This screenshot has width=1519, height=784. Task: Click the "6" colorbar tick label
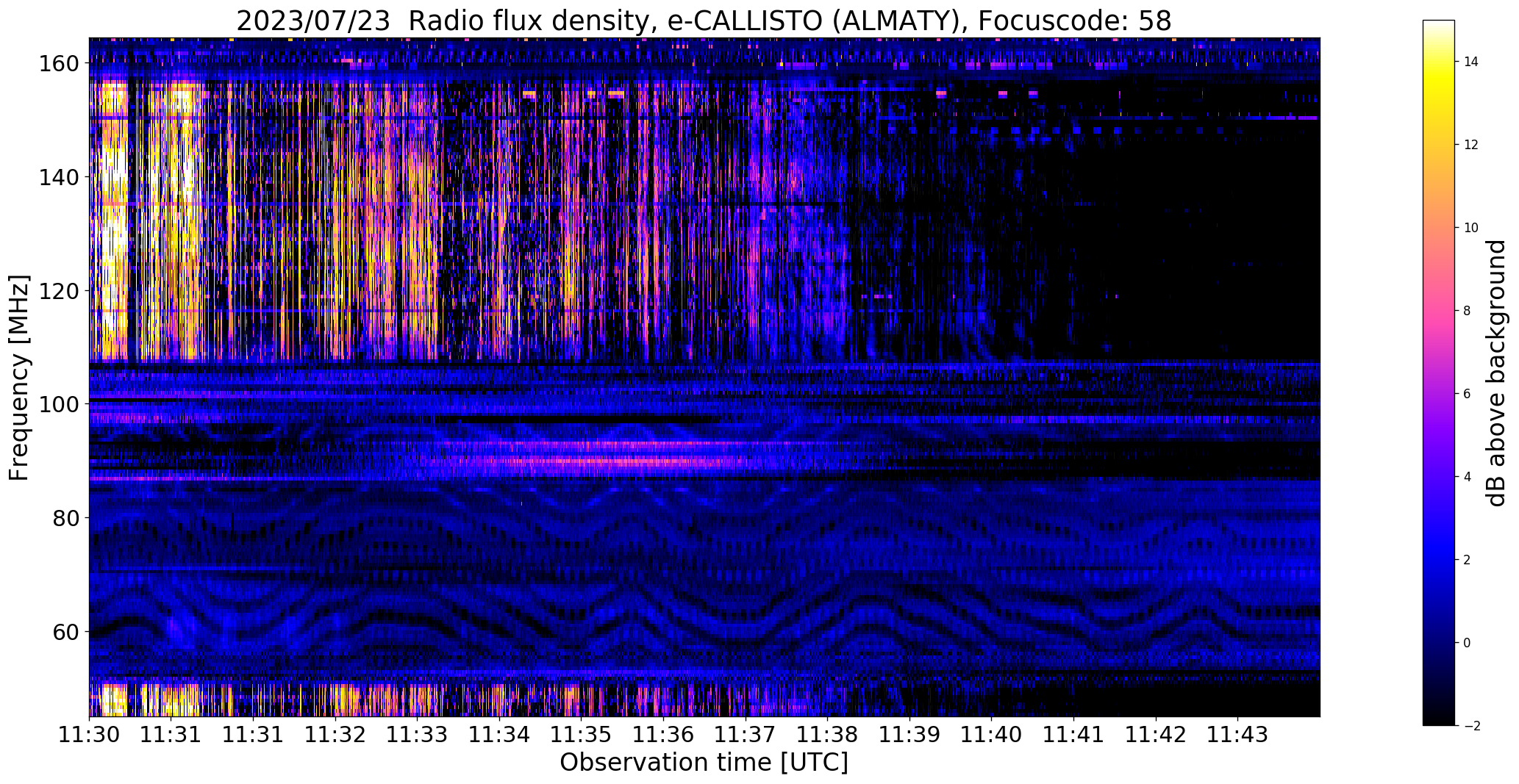point(1467,394)
